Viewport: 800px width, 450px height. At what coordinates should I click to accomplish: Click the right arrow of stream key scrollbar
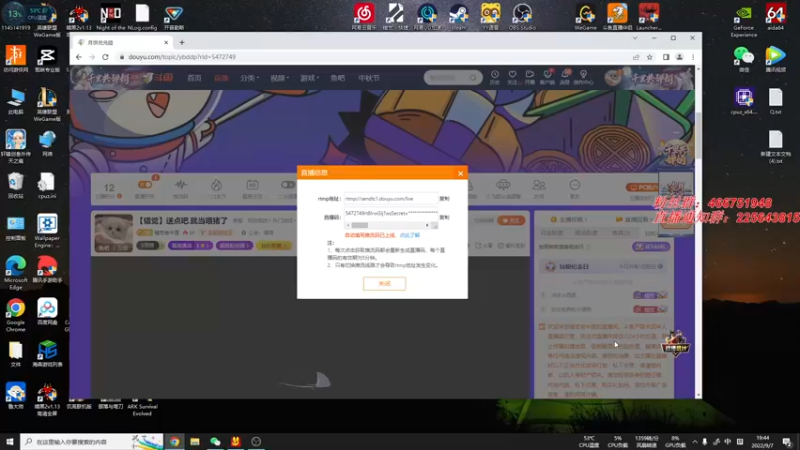click(427, 225)
